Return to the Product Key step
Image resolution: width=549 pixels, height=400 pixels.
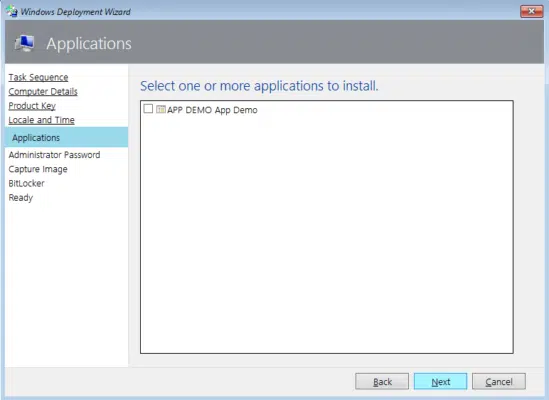click(x=32, y=106)
